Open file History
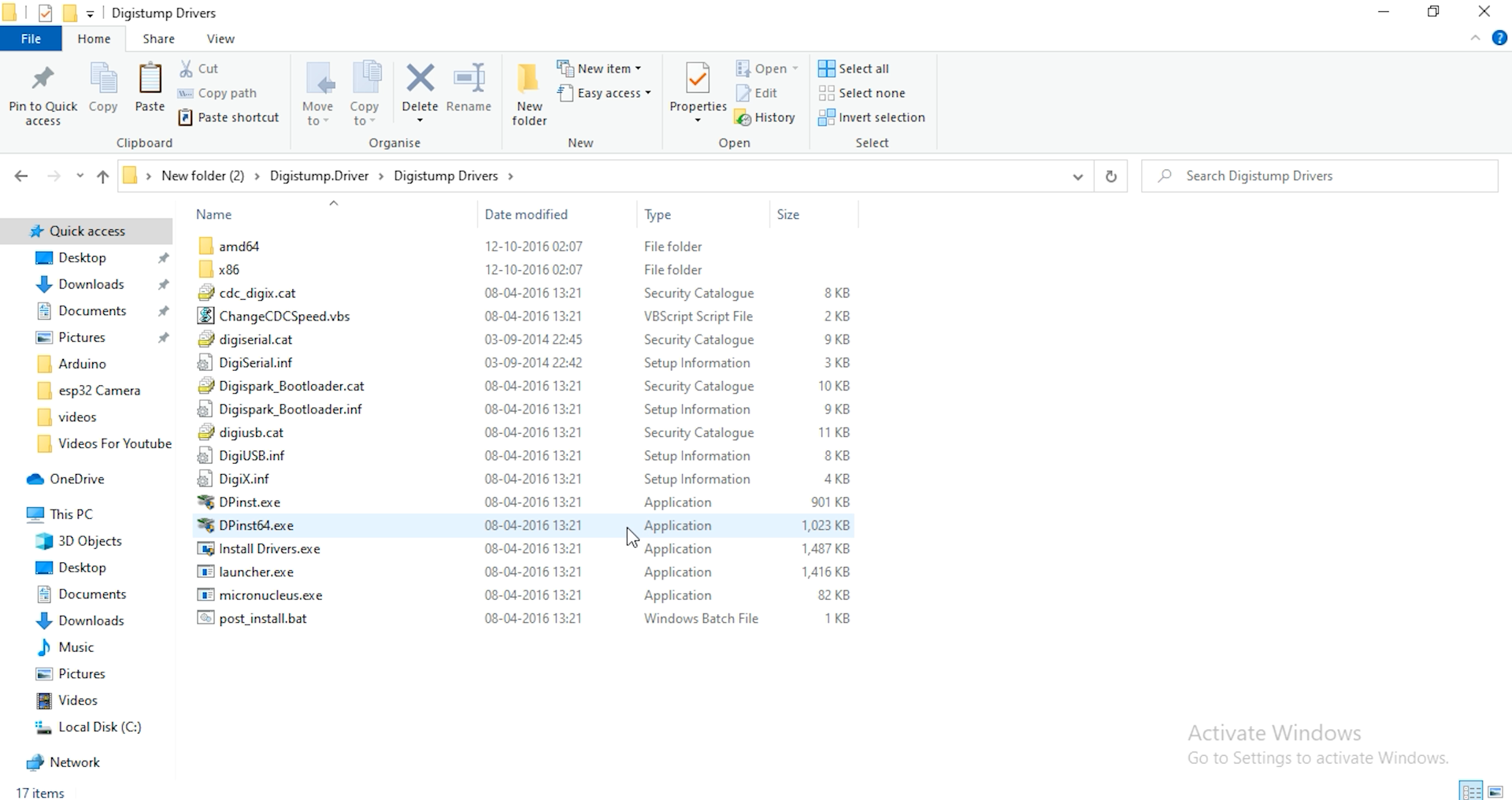The image size is (1512, 800). tap(765, 117)
